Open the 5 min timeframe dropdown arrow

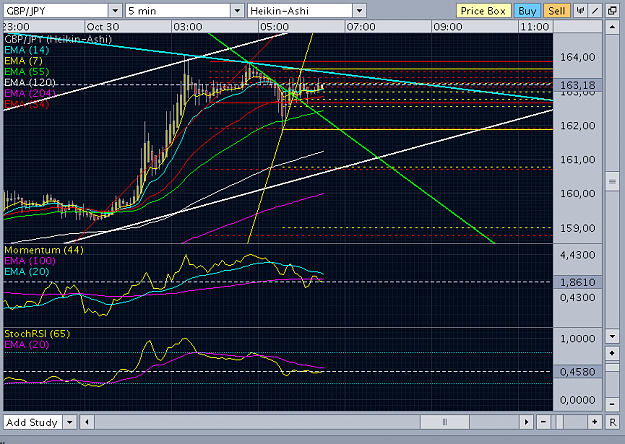click(x=237, y=11)
